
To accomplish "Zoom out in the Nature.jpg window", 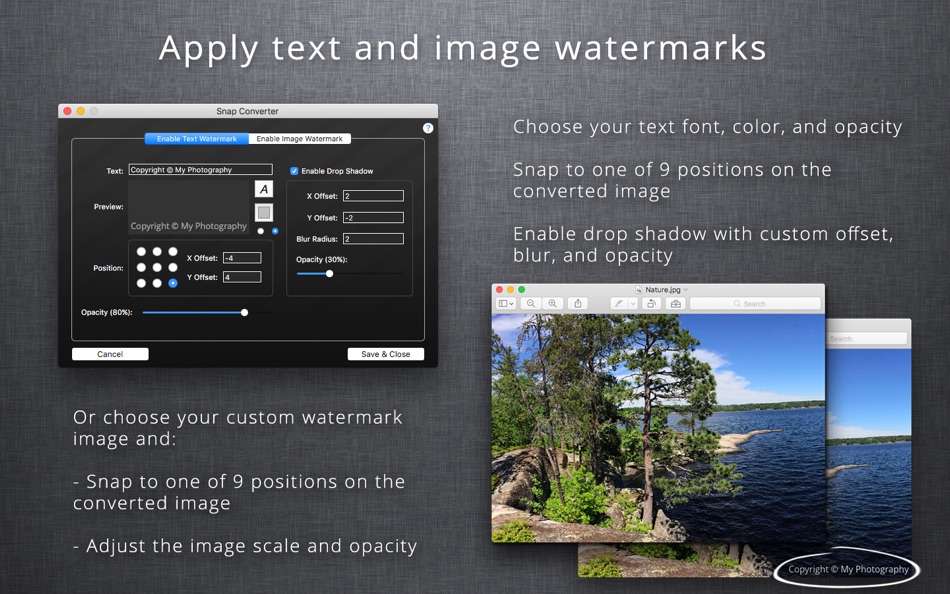I will coord(531,303).
